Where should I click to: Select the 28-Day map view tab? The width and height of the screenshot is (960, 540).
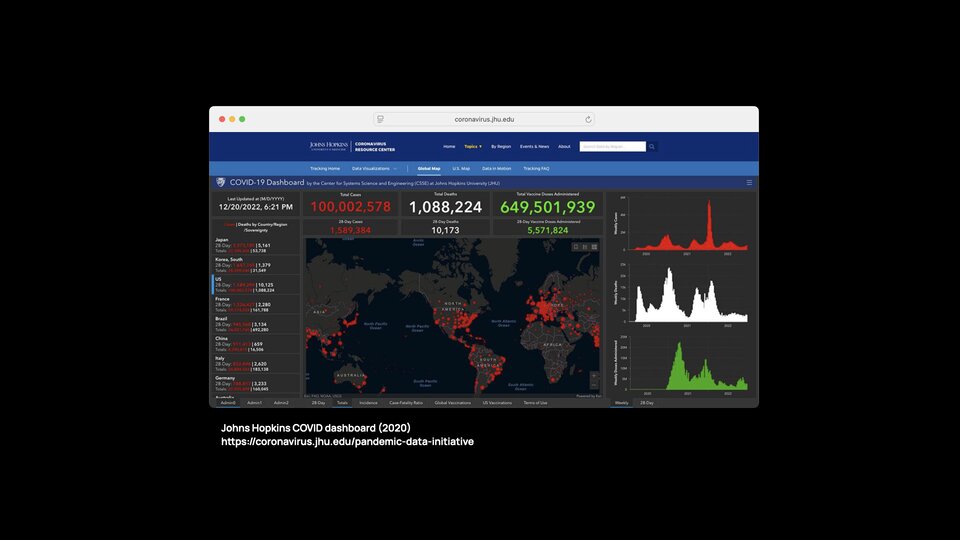(318, 403)
